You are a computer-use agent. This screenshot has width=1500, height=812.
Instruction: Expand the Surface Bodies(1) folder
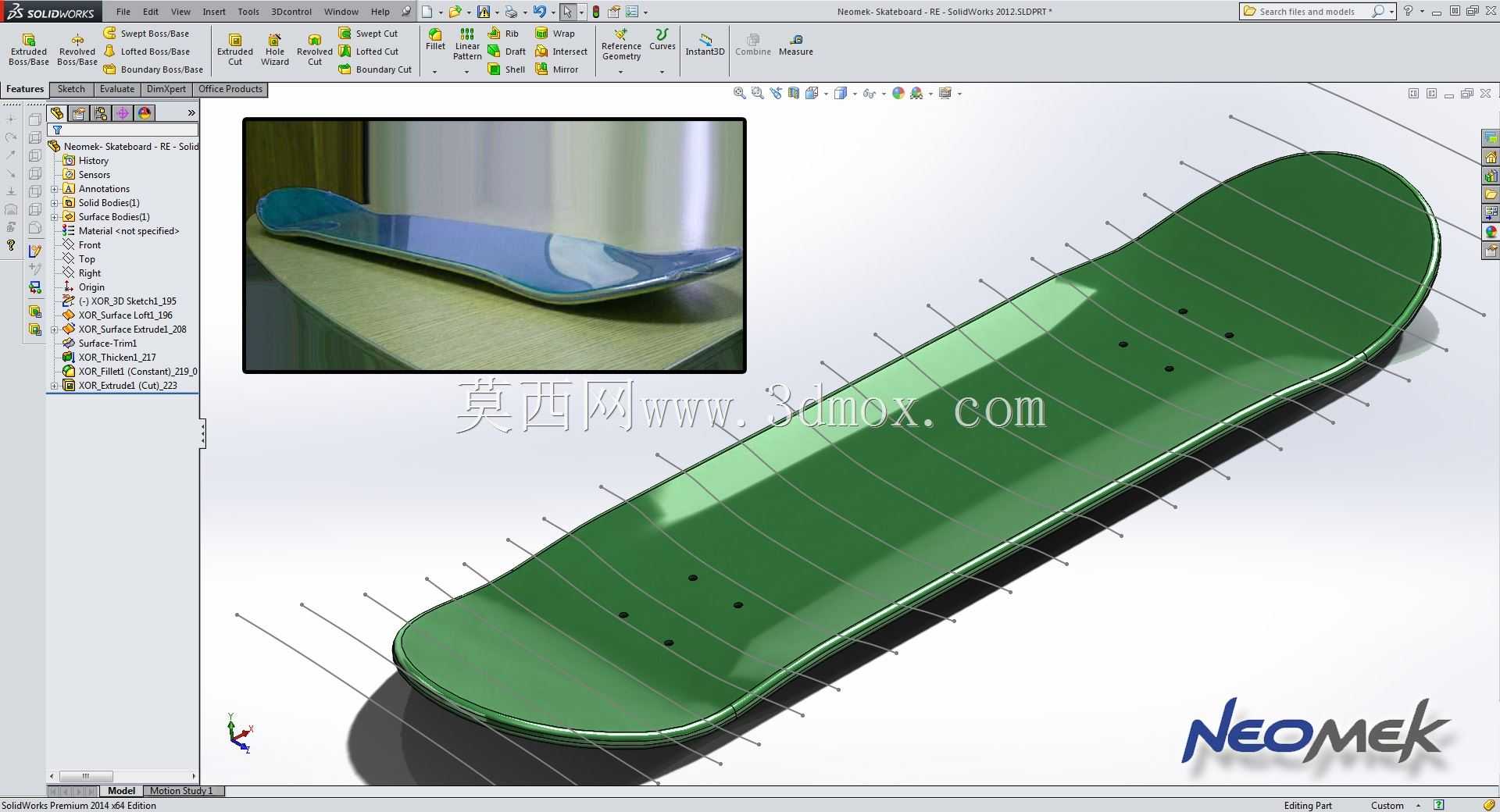55,217
